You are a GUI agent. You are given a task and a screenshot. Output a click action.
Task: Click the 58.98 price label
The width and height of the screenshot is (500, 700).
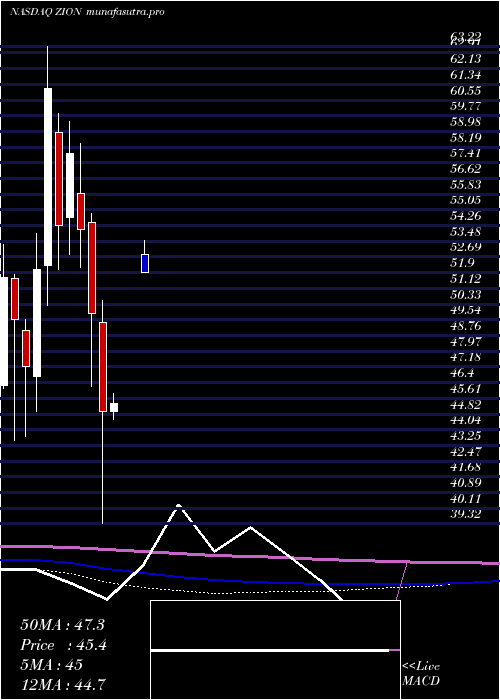(x=466, y=122)
